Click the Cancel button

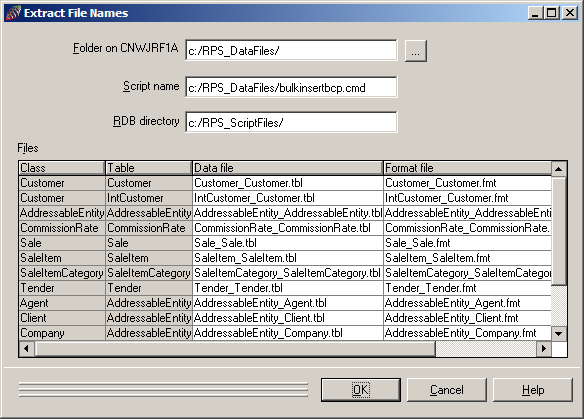[x=447, y=390]
